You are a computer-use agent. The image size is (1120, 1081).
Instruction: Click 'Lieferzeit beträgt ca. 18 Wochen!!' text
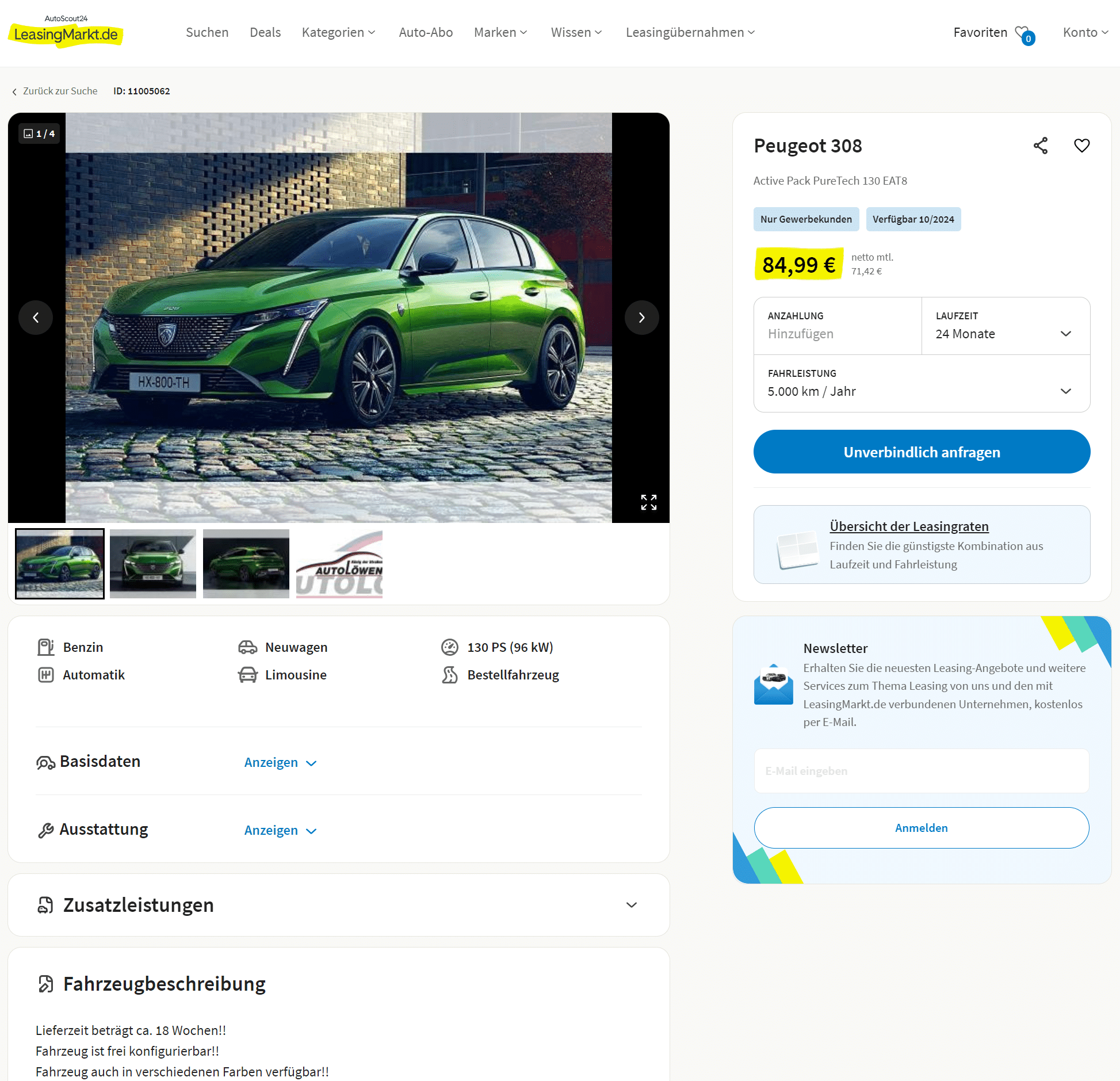131,1030
